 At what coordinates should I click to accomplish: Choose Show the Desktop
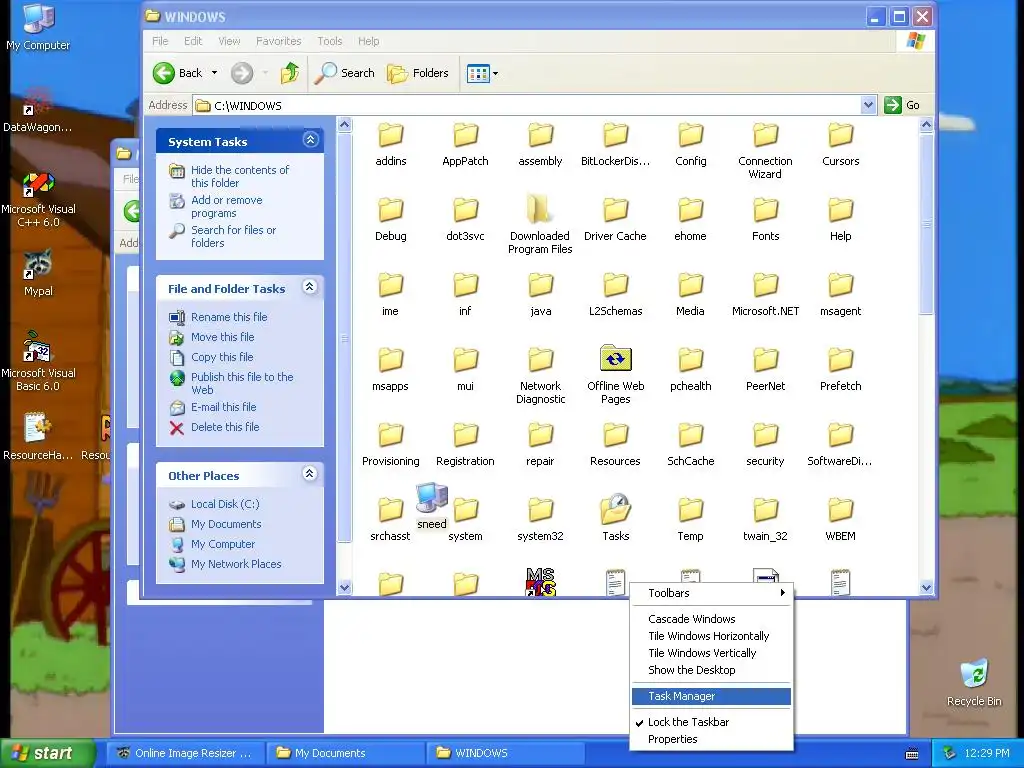[711, 670]
